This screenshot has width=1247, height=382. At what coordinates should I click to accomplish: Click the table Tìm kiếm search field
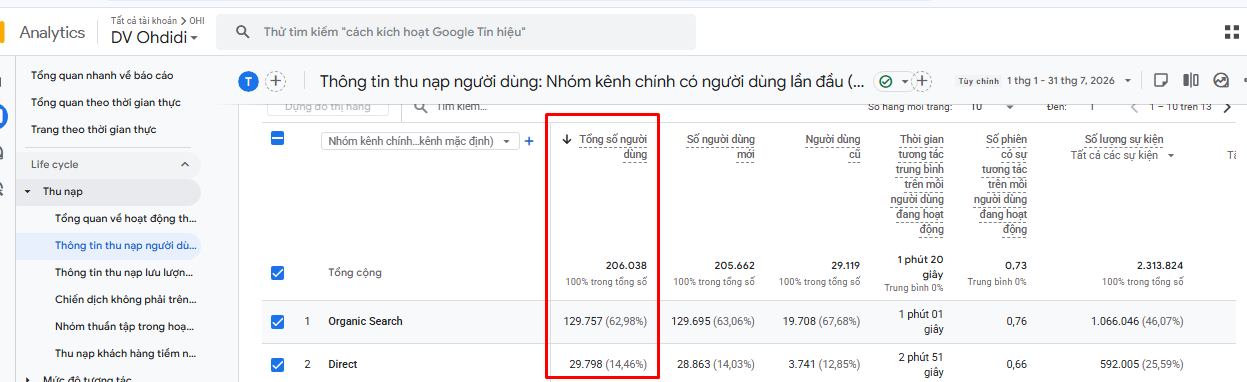[x=462, y=106]
